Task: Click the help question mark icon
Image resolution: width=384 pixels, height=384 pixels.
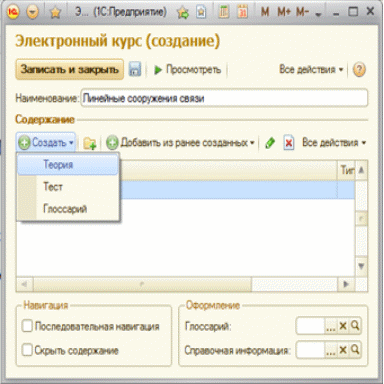Action: [x=359, y=70]
